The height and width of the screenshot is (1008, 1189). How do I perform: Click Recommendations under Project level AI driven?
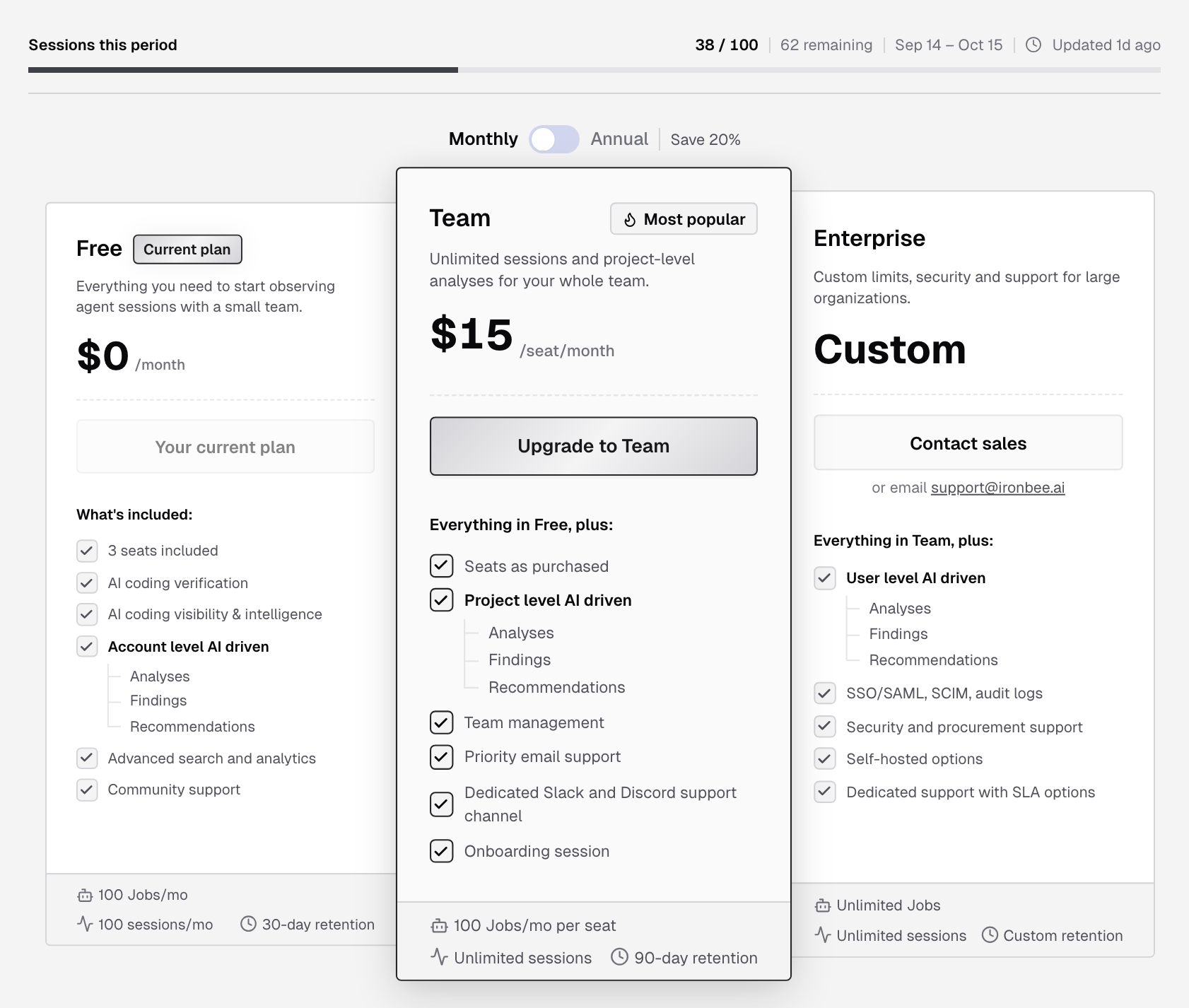[x=557, y=687]
